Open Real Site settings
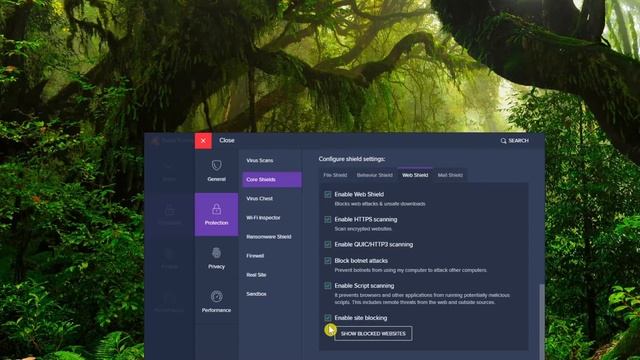 click(256, 275)
